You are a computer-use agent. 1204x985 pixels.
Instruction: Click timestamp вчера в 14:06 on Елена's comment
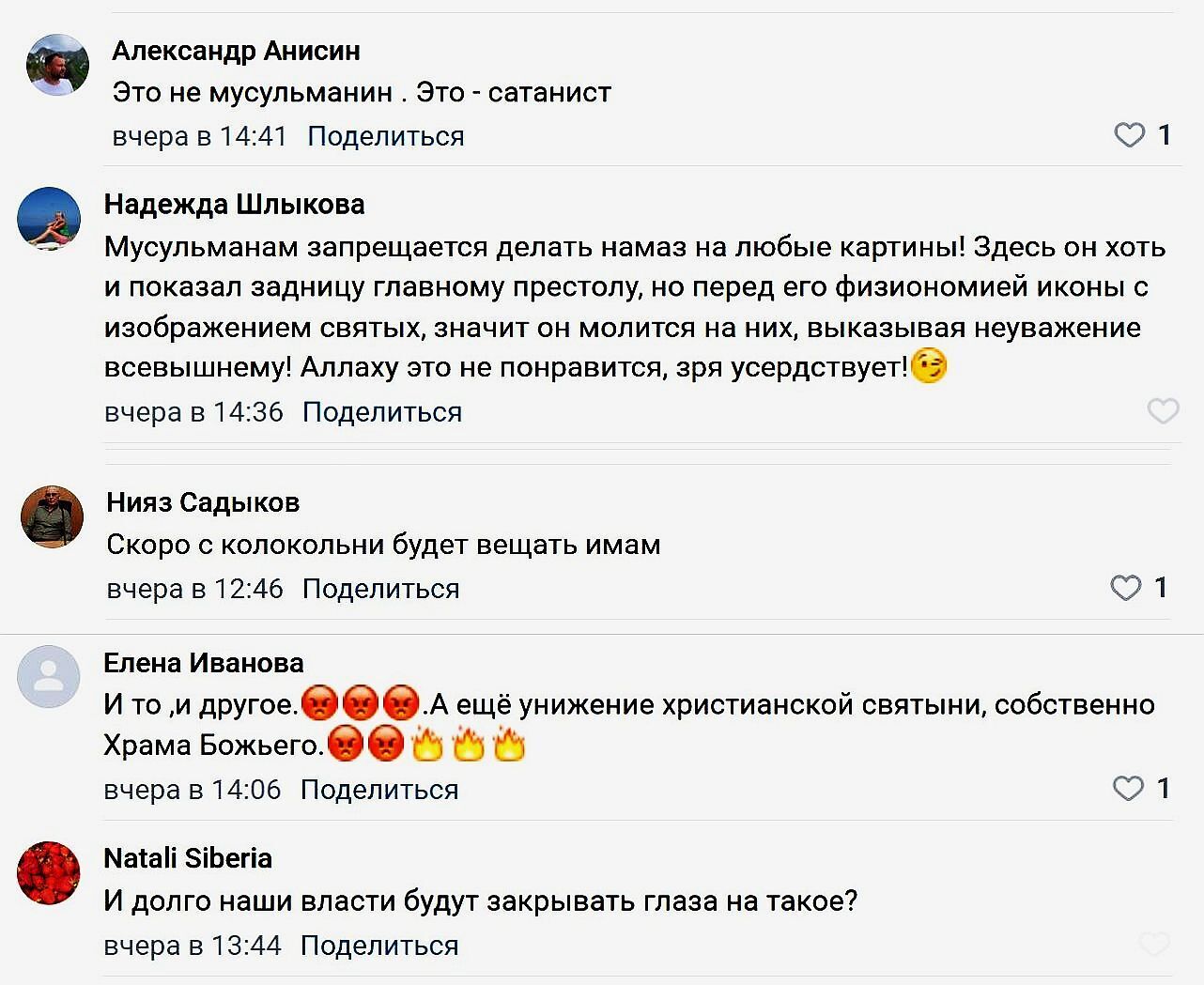click(193, 790)
